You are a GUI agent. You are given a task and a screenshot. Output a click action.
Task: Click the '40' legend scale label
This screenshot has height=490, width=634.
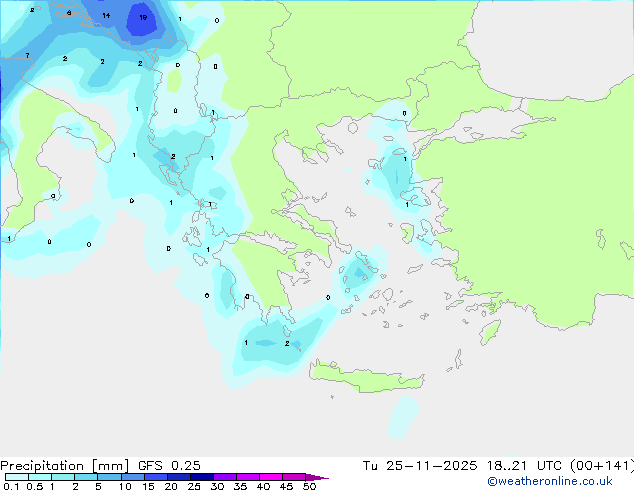point(263,486)
